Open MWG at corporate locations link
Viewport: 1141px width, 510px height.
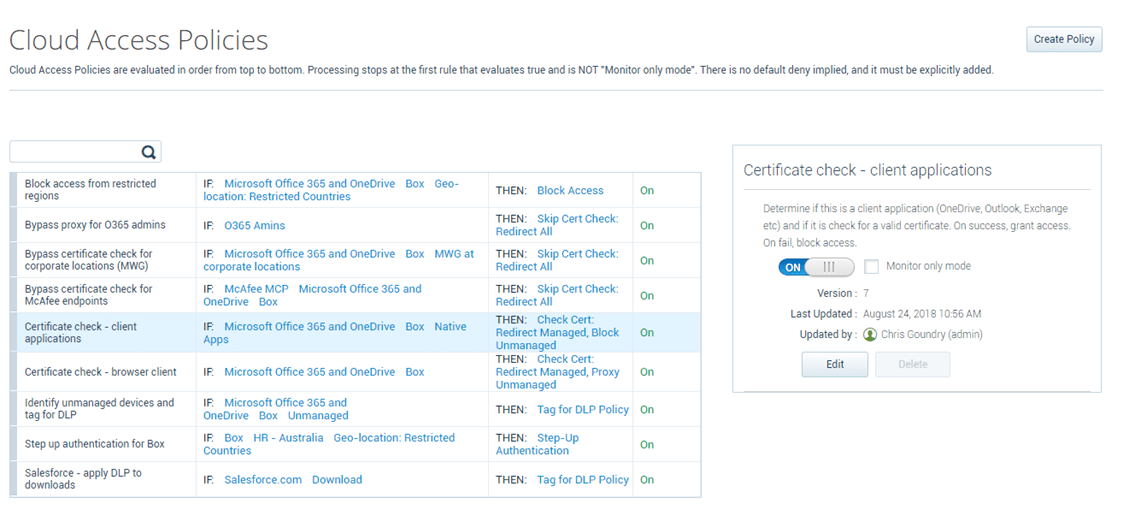338,260
